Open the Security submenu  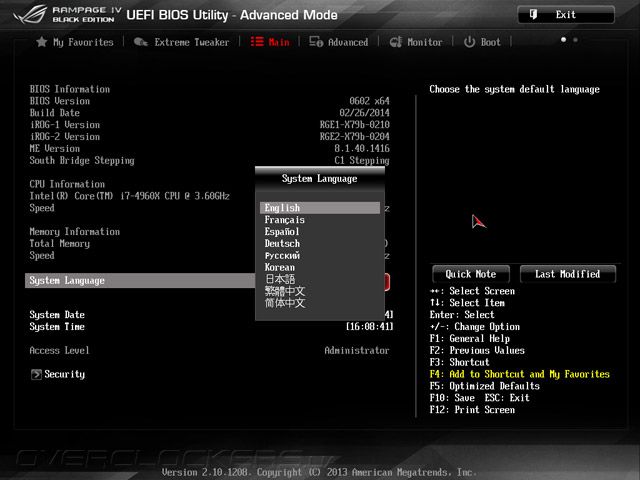tap(58, 374)
